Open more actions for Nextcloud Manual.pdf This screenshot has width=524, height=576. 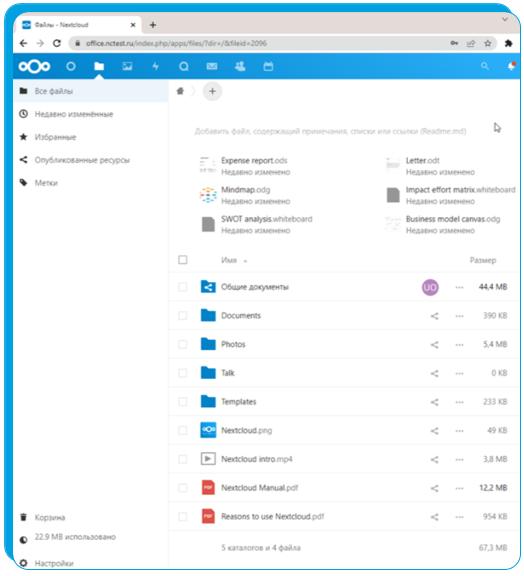(459, 488)
